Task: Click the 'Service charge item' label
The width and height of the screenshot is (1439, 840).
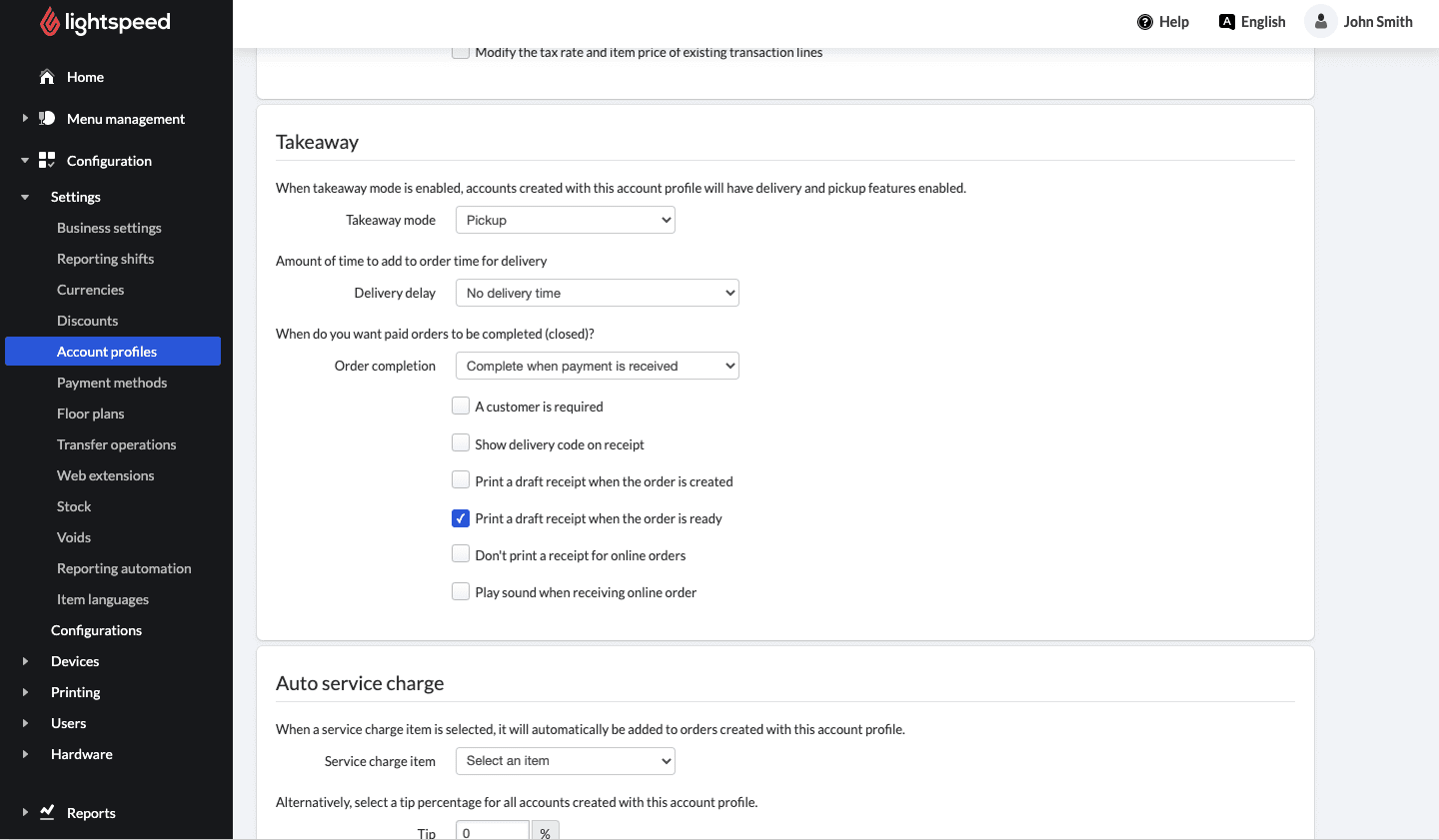Action: [x=380, y=761]
